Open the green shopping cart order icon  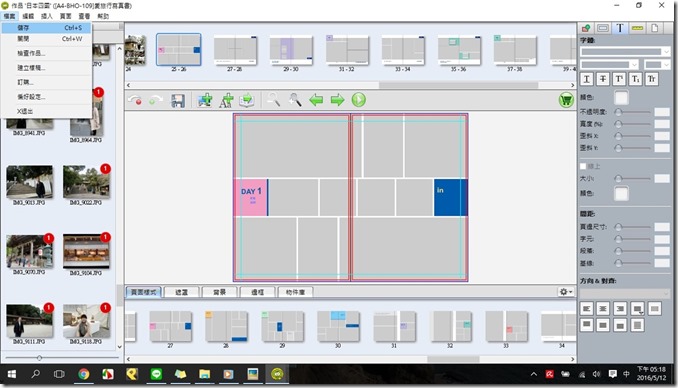click(566, 100)
